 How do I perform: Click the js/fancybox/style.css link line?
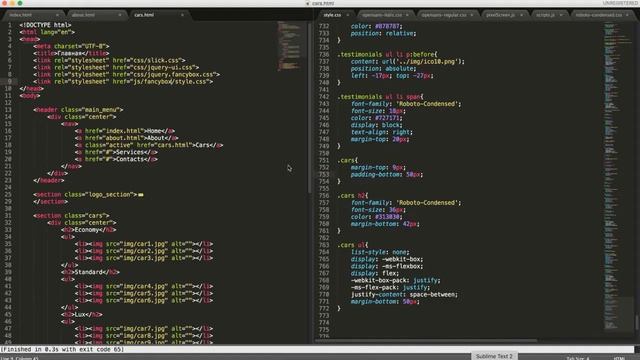[123, 82]
